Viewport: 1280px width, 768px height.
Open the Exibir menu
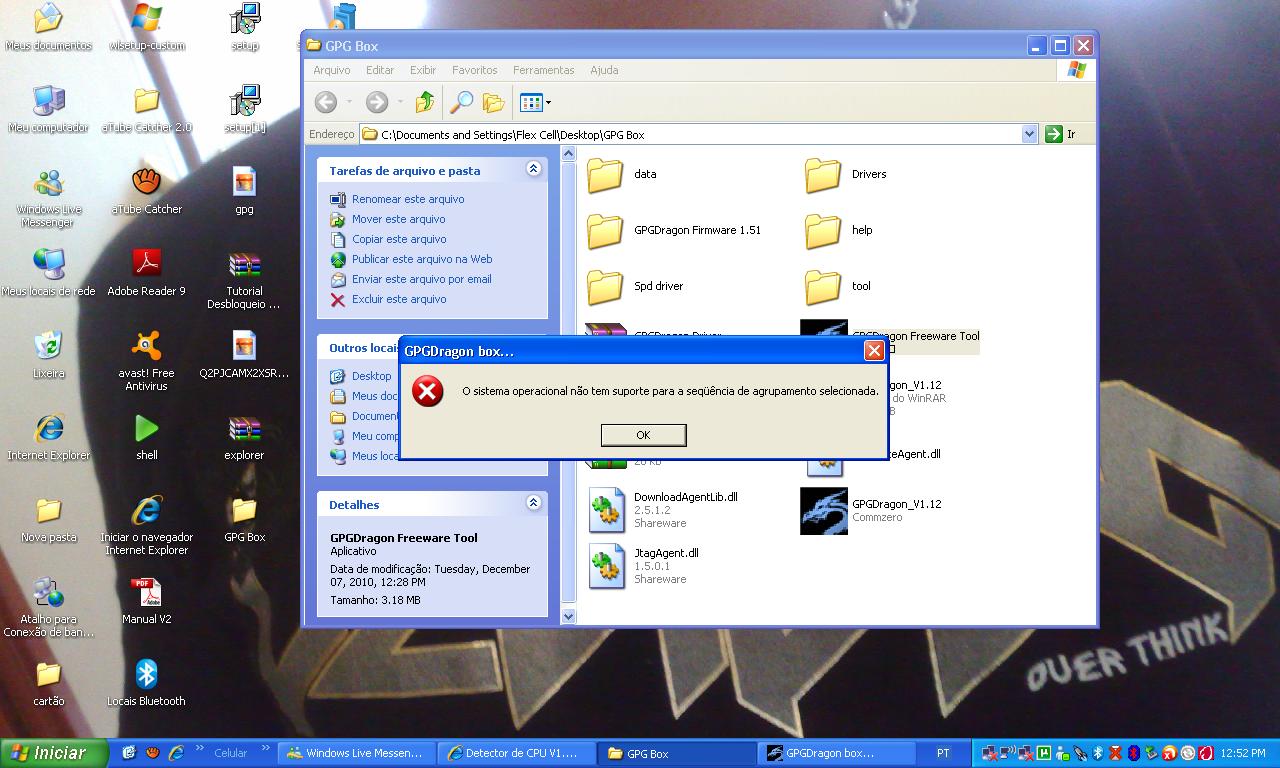coord(423,70)
